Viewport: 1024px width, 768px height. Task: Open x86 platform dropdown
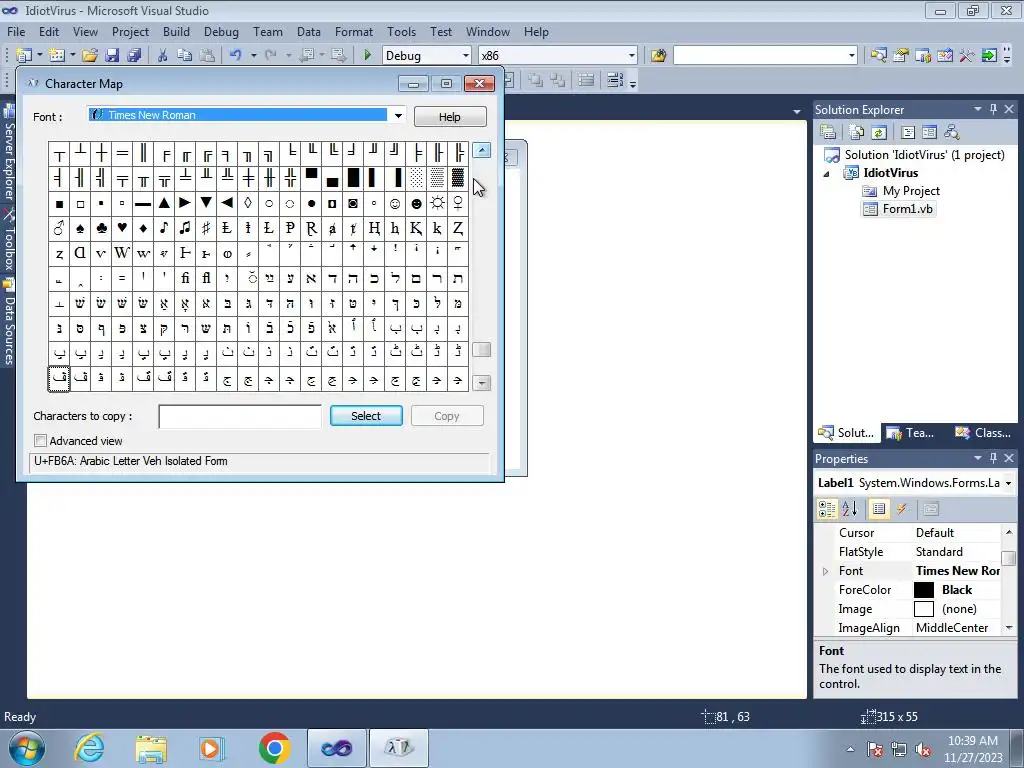pos(632,56)
